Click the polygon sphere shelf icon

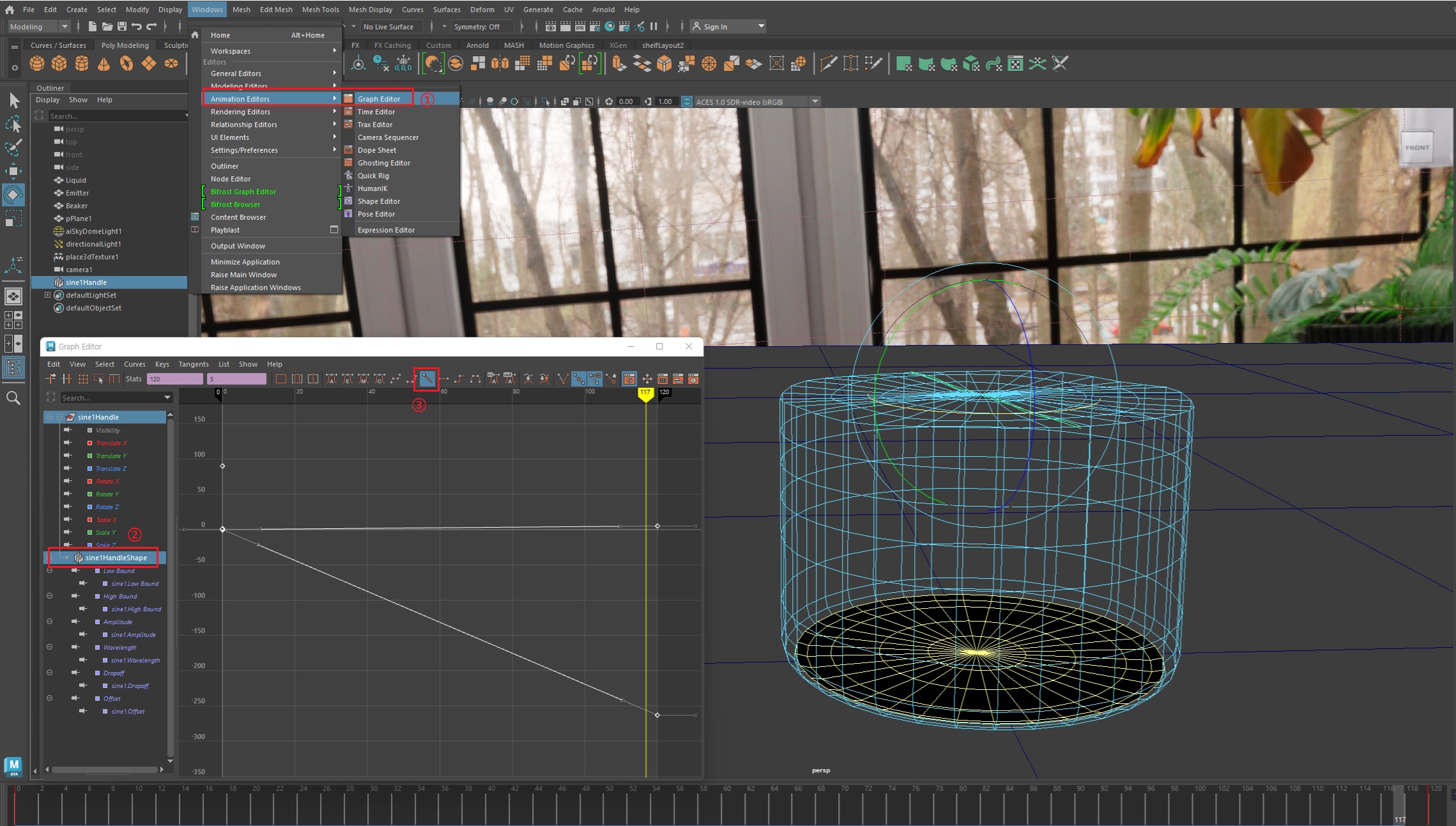[x=37, y=63]
